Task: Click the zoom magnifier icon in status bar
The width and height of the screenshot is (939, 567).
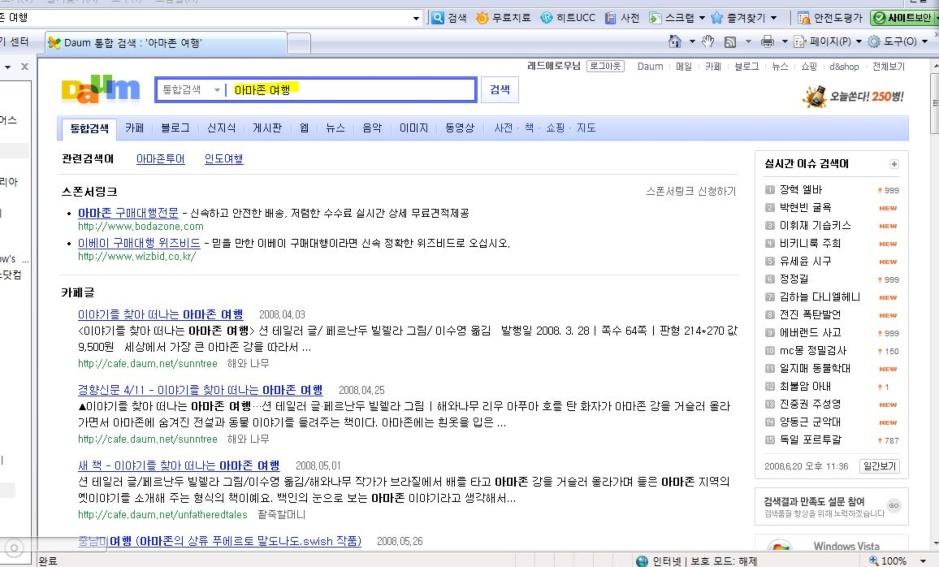Action: 874,560
